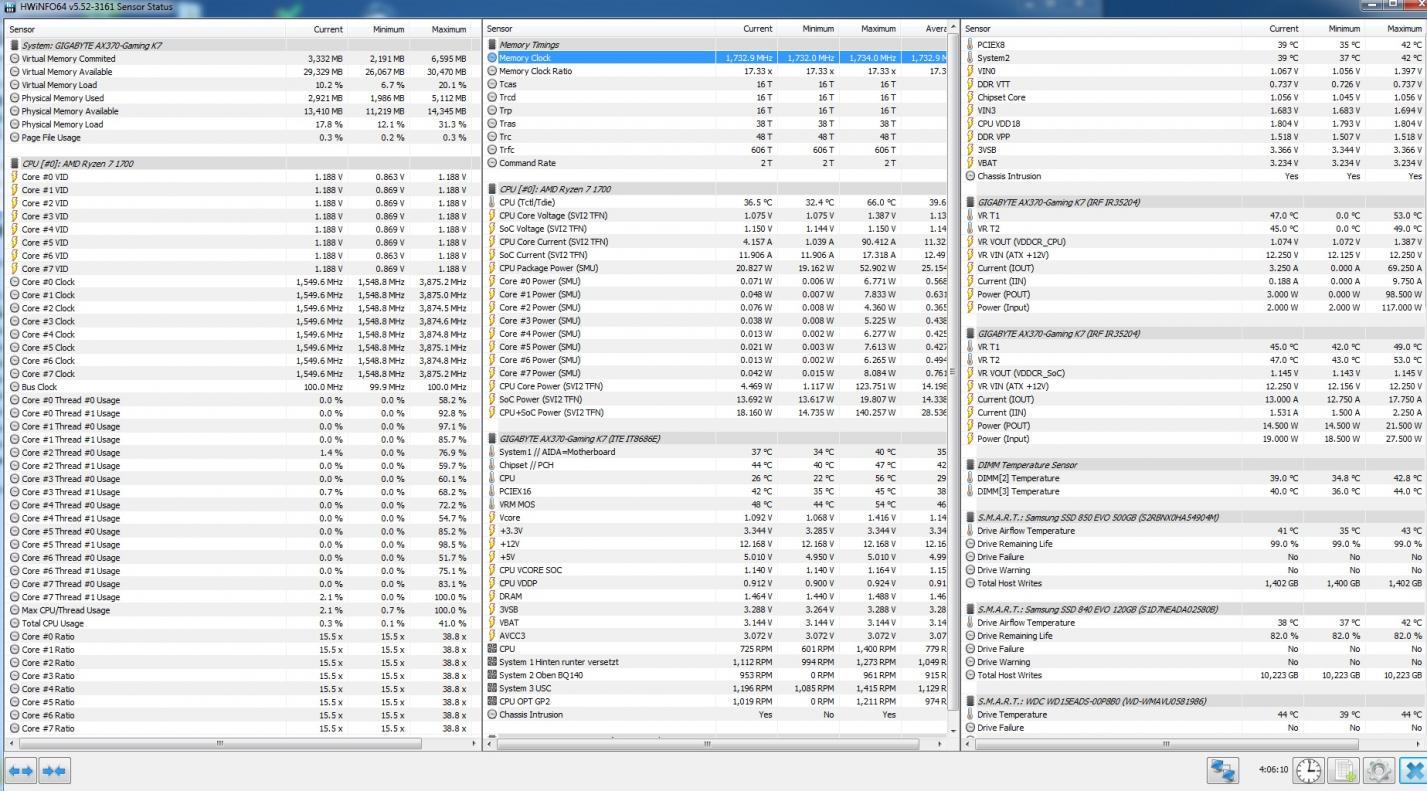Open sensor settings via the gear icon
Screen dimensions: 1427x791
(1379, 770)
